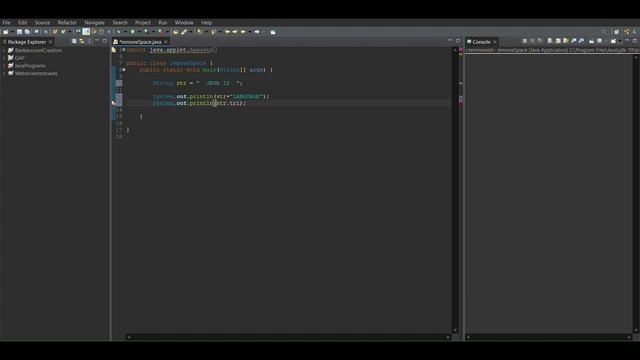The image size is (640, 360).
Task: Toggle Link with Editor in Package Explorer
Action: pos(82,41)
